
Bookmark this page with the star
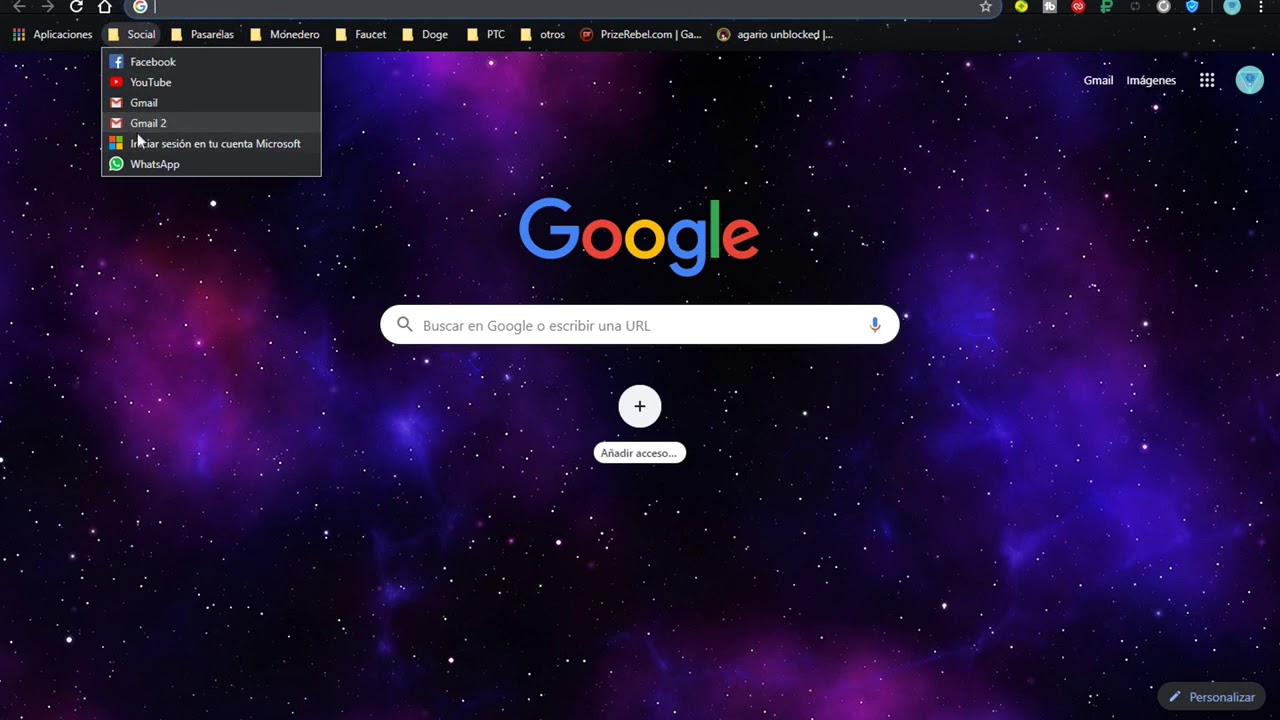(x=985, y=7)
